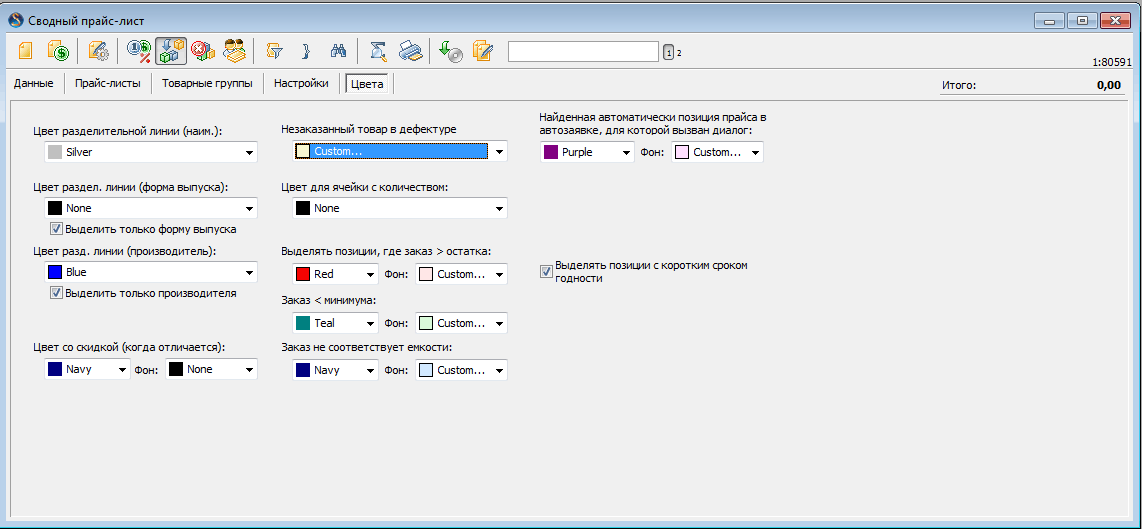Click the documents with green dollar icon

[x=58, y=52]
